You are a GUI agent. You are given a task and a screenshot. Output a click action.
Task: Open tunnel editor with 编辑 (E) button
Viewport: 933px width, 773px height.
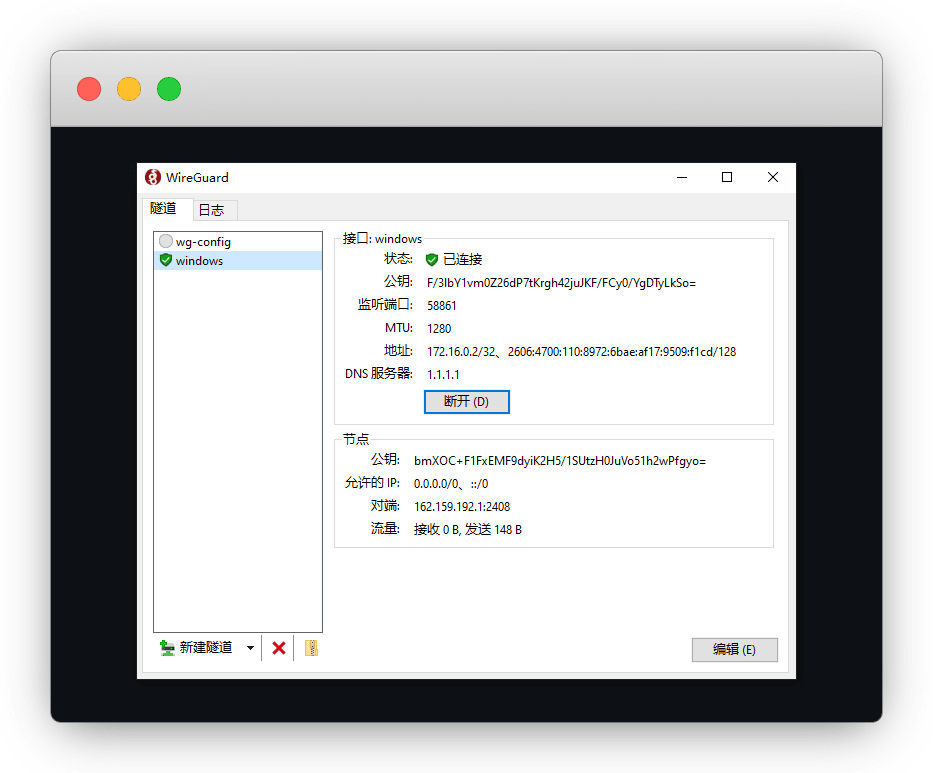(734, 649)
